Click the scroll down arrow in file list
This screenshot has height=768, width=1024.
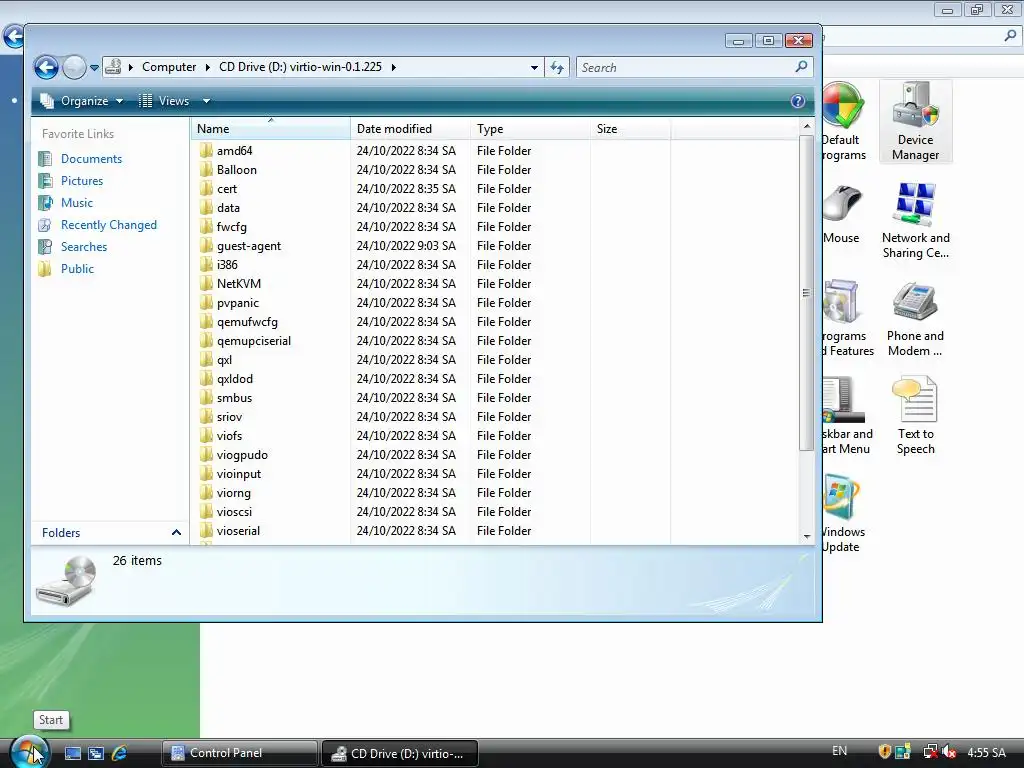coord(807,536)
